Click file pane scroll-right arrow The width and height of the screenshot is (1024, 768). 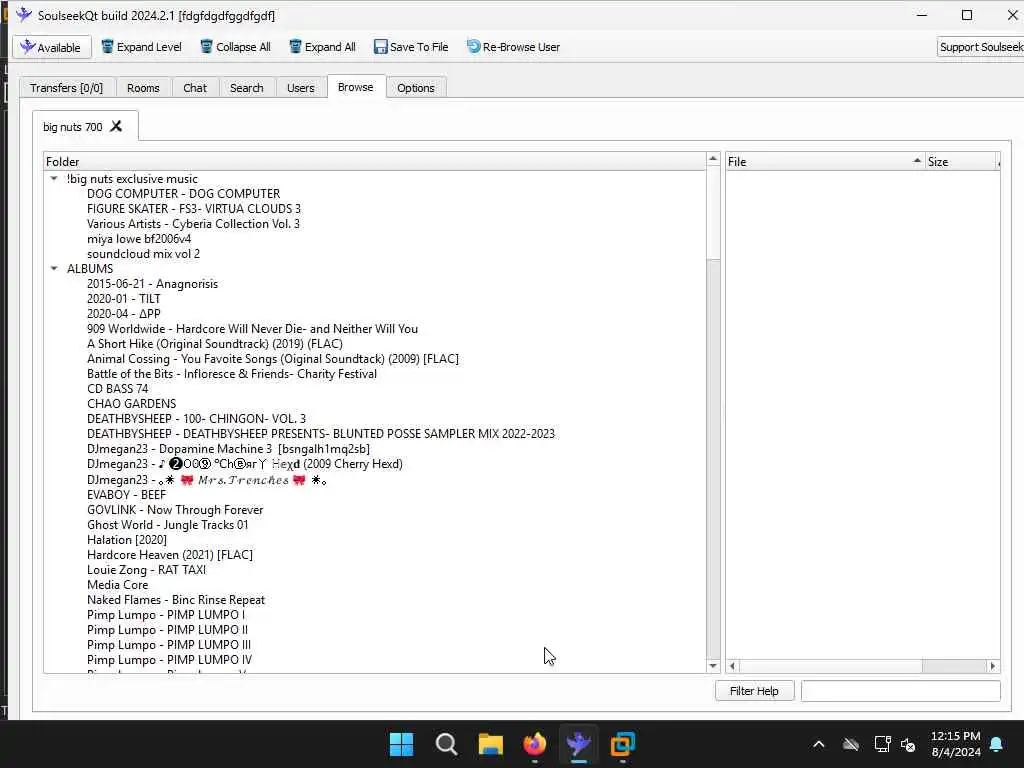(993, 666)
